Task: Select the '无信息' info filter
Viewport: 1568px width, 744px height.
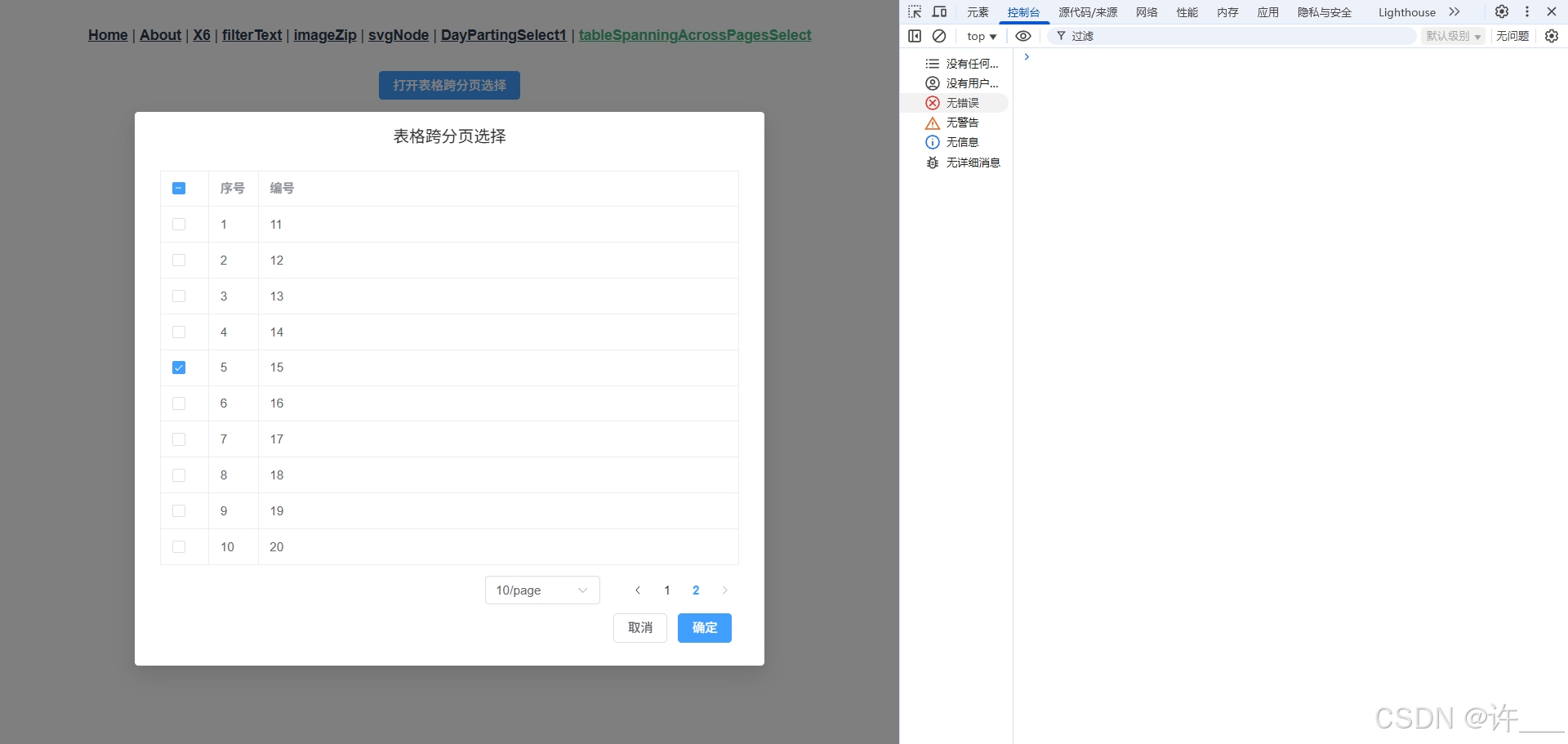Action: [954, 142]
